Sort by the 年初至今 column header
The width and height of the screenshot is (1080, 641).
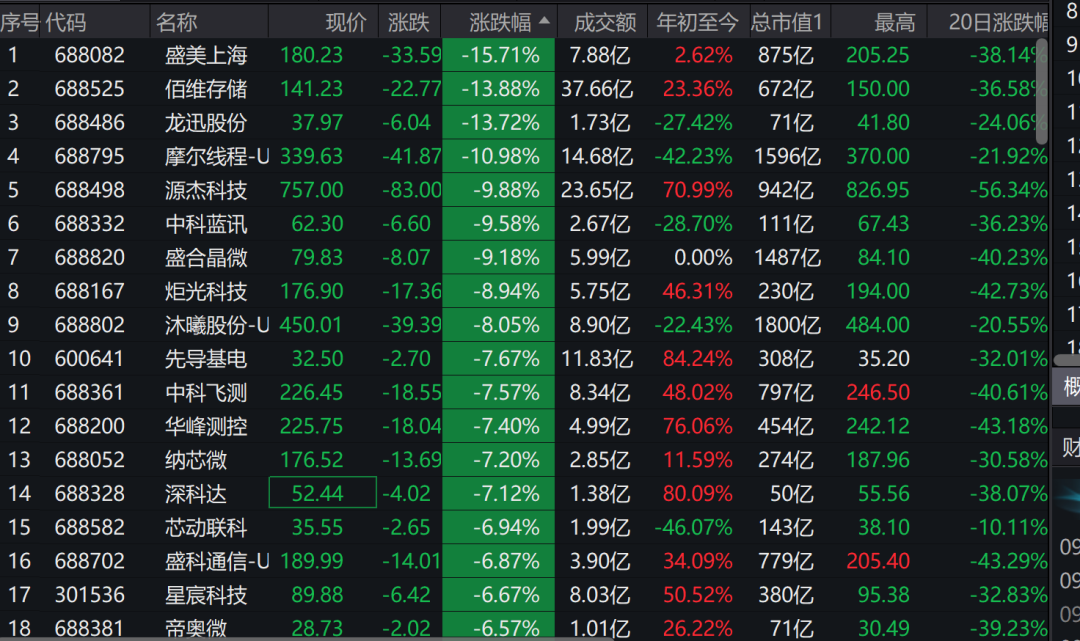pyautogui.click(x=697, y=23)
